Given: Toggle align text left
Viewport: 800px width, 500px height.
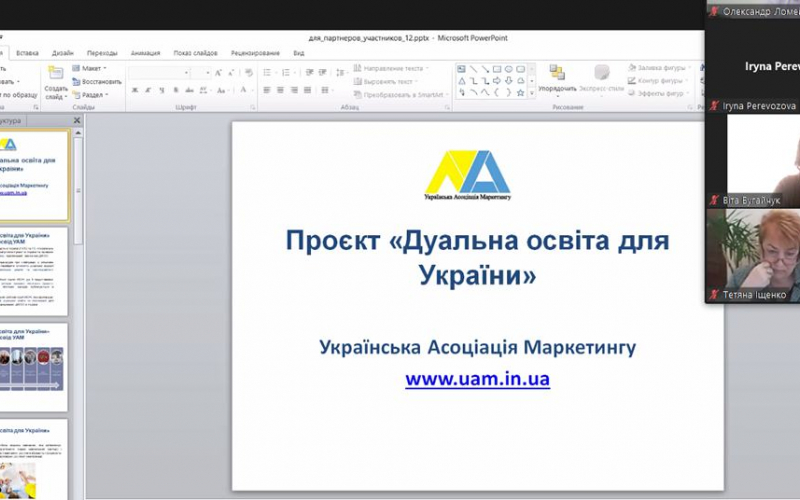Looking at the screenshot, I should (266, 90).
